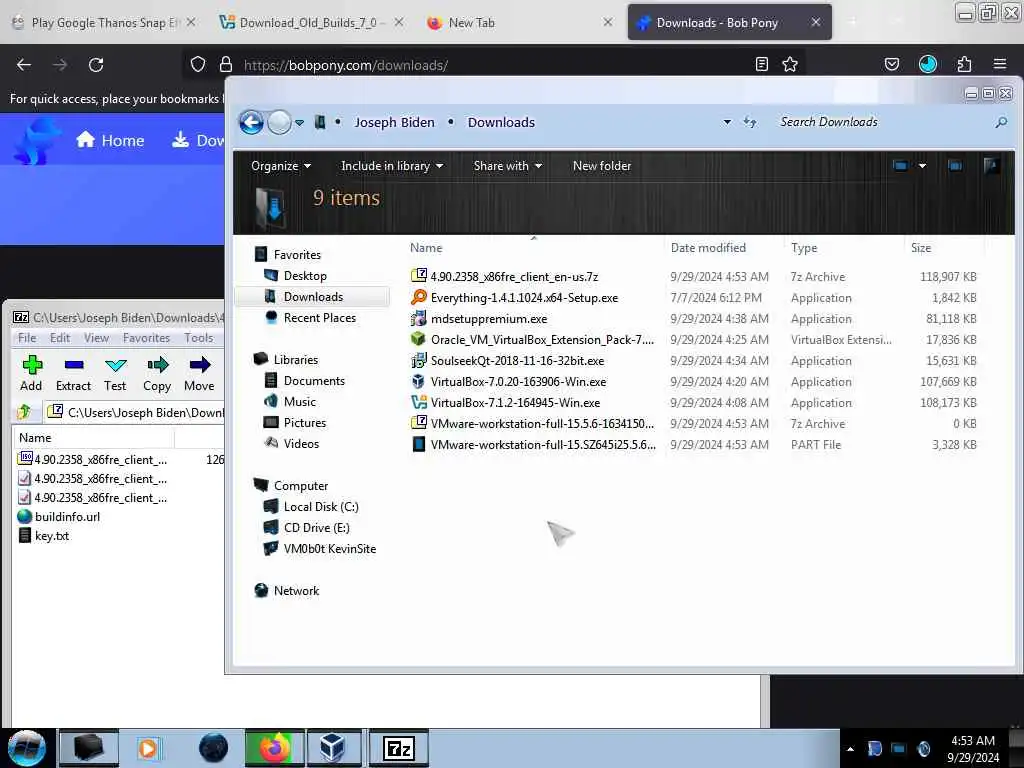Open Firefox extensions puzzle icon
The width and height of the screenshot is (1024, 768).
964,64
